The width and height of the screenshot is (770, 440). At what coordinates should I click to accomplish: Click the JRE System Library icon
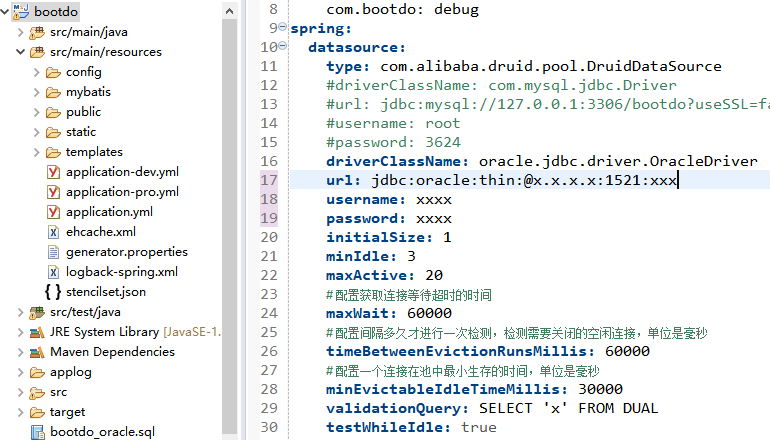click(37, 333)
